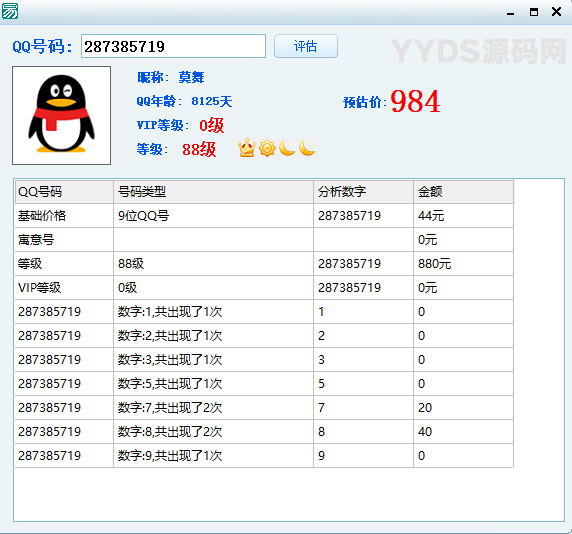
Task: Select row 数字:8,共出现了2次
Action: [x=264, y=432]
